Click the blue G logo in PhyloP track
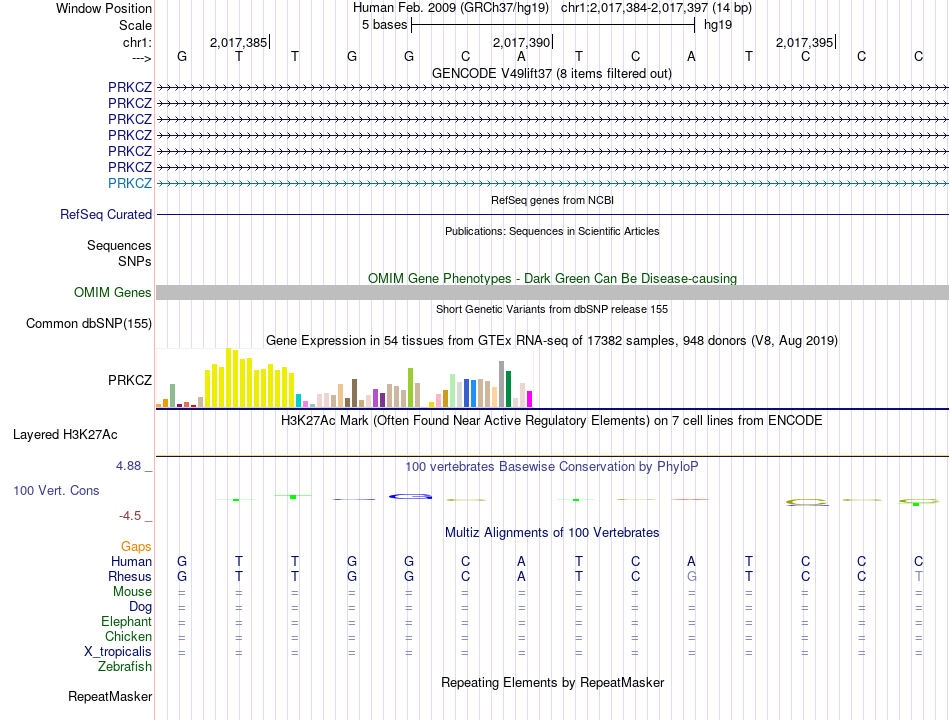This screenshot has height=720, width=950. point(410,496)
